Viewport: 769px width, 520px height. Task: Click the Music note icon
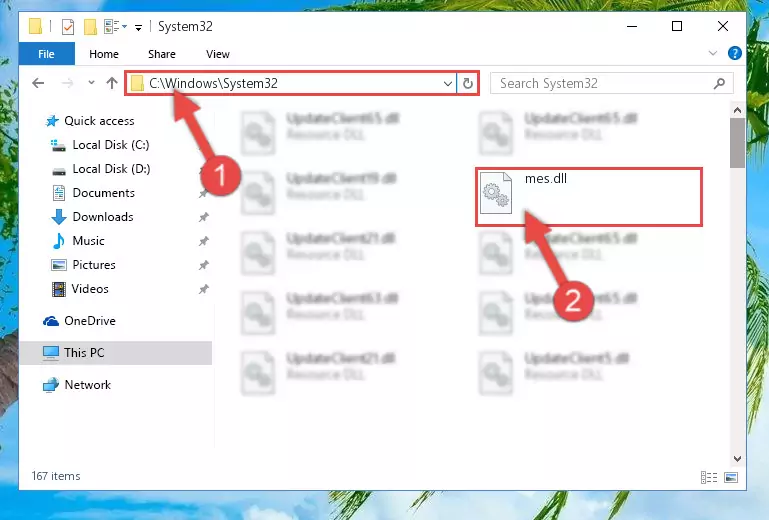coord(59,241)
